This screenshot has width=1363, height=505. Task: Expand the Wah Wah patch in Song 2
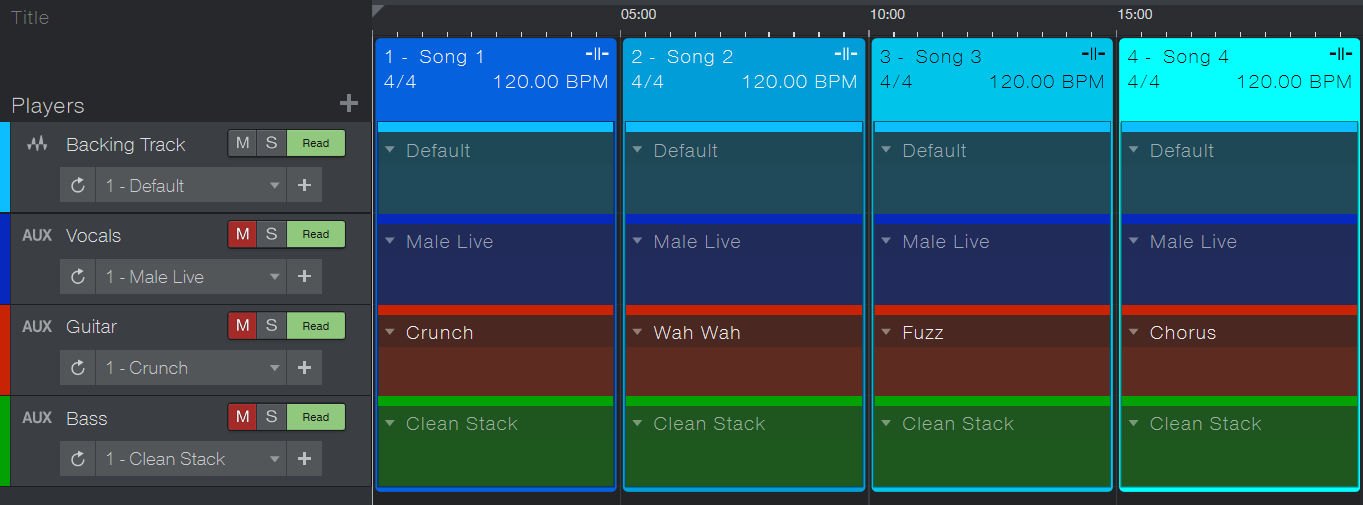tap(637, 332)
